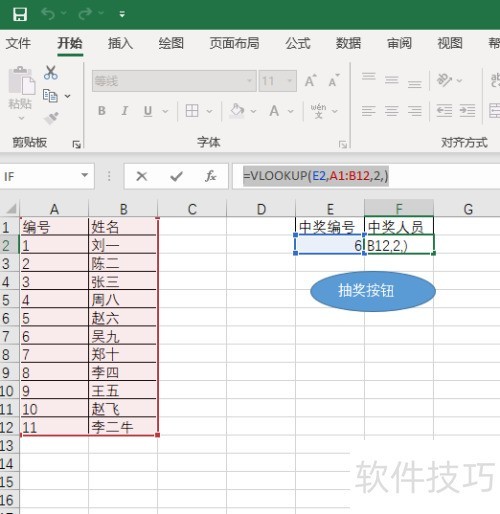
Task: Click the Increase Font Size icon
Action: pyautogui.click(x=310, y=81)
